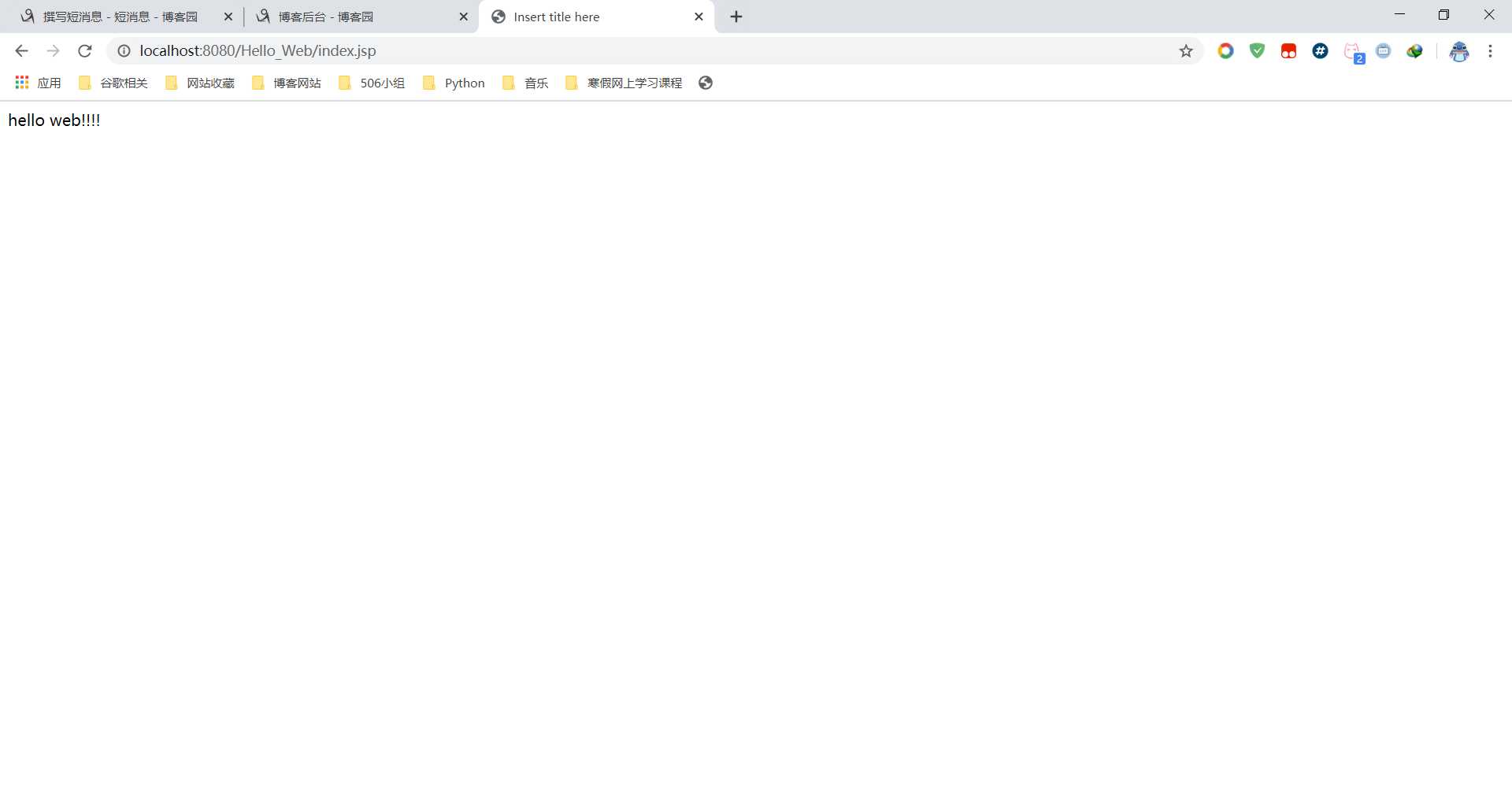This screenshot has height=811, width=1512.
Task: Open a new tab with plus button
Action: pos(736,17)
